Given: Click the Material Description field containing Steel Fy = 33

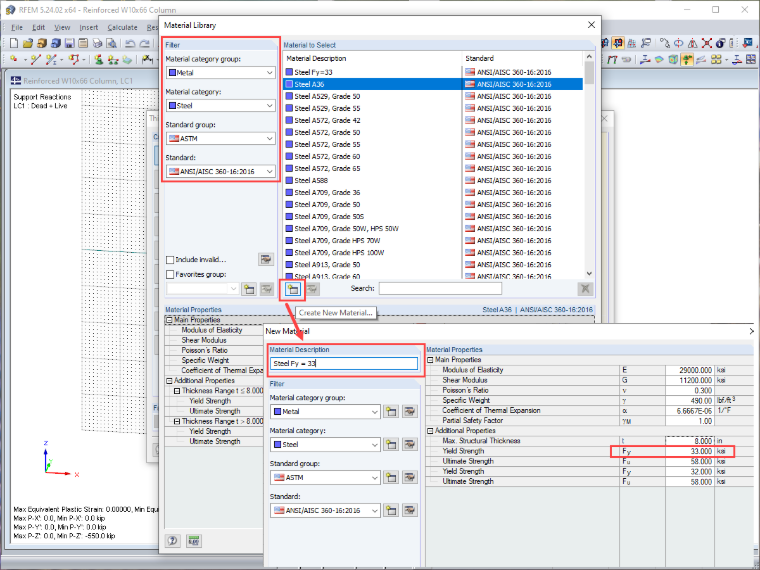Looking at the screenshot, I should 344,364.
